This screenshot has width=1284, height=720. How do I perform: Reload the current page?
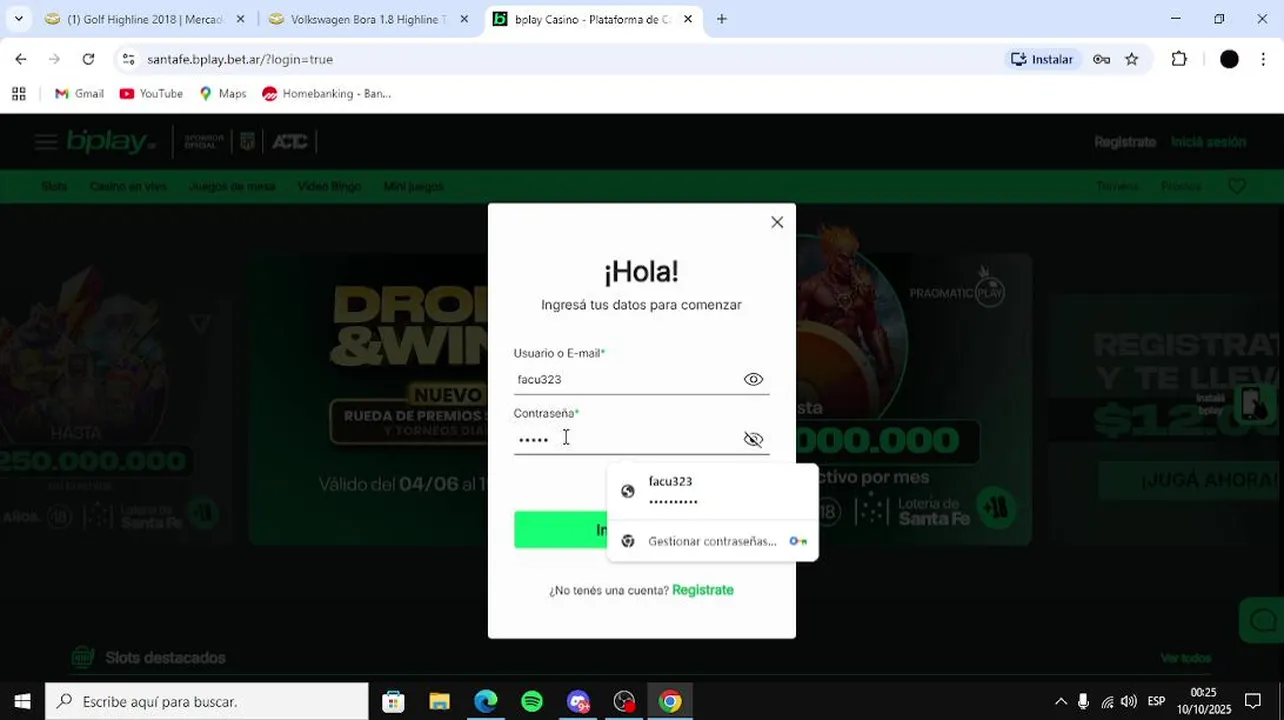pos(88,59)
